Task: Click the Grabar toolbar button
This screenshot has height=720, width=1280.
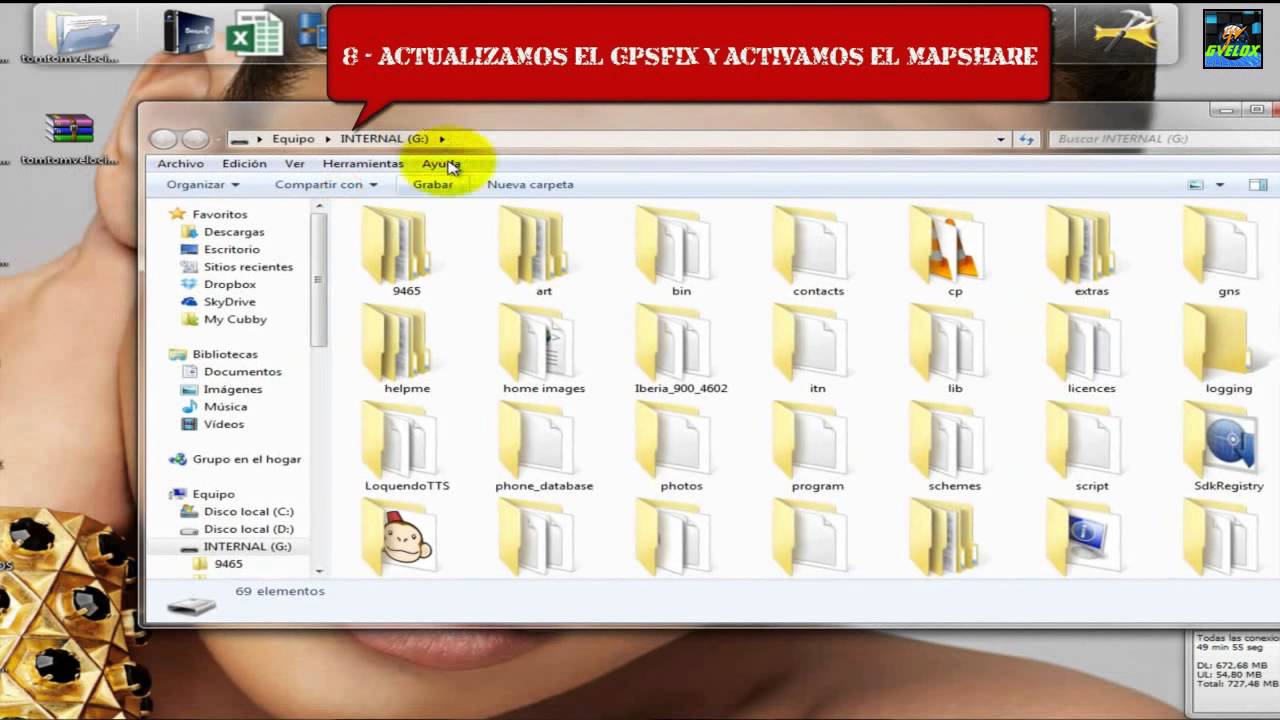Action: 432,184
